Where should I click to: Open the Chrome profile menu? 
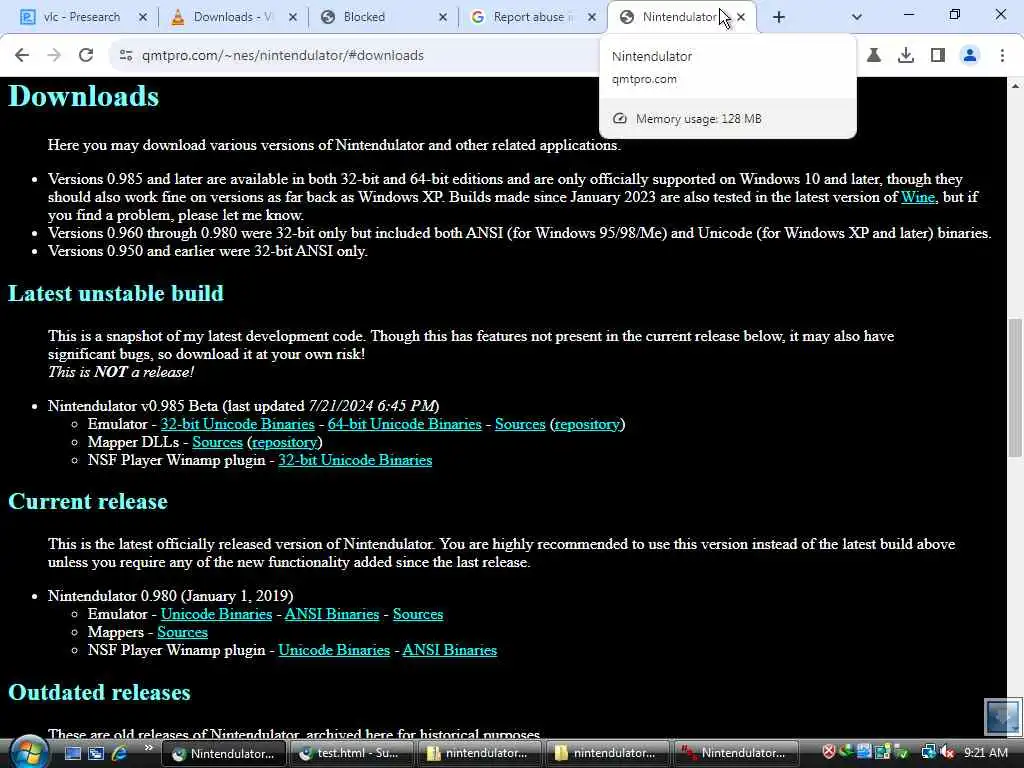point(970,56)
